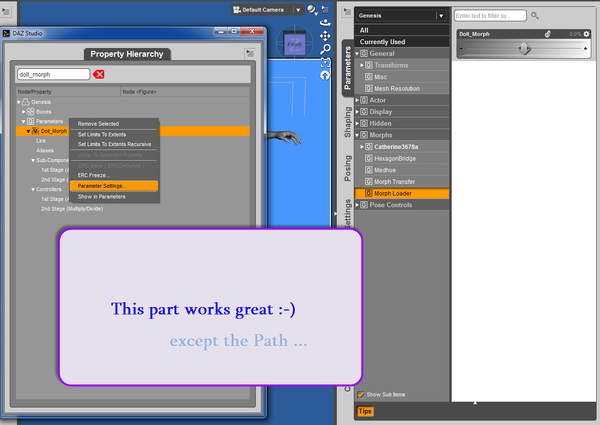The image size is (600, 425).
Task: Clear the doll_morph filter with red X
Action: click(x=99, y=74)
